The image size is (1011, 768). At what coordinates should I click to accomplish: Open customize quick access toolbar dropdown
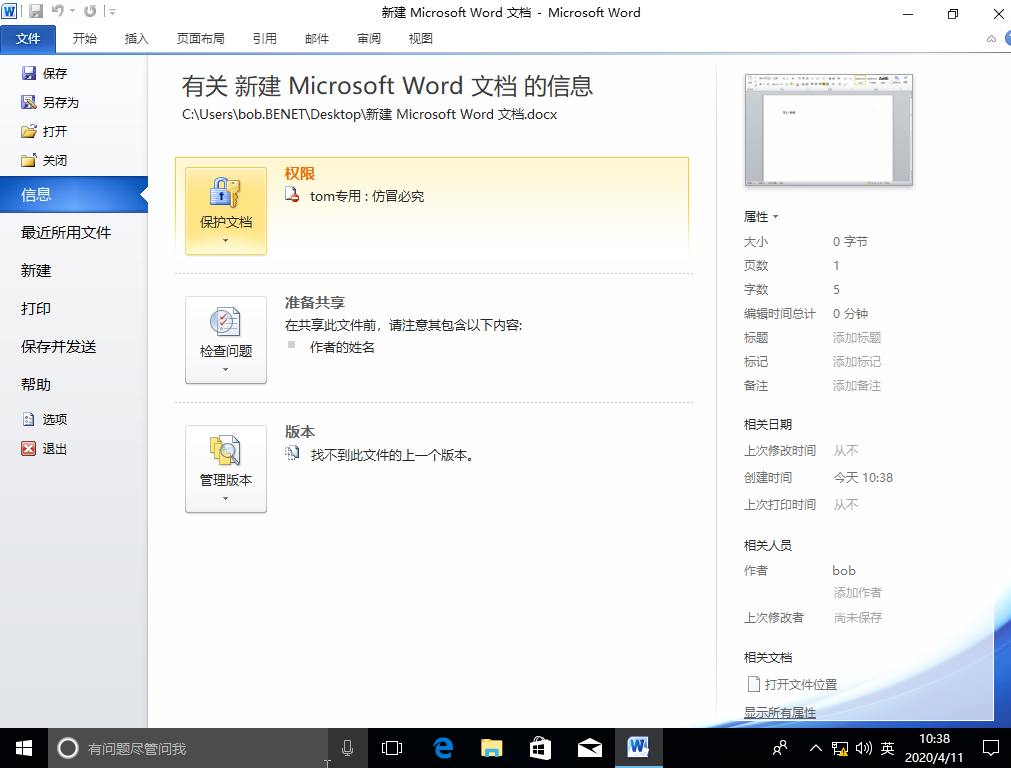[112, 11]
